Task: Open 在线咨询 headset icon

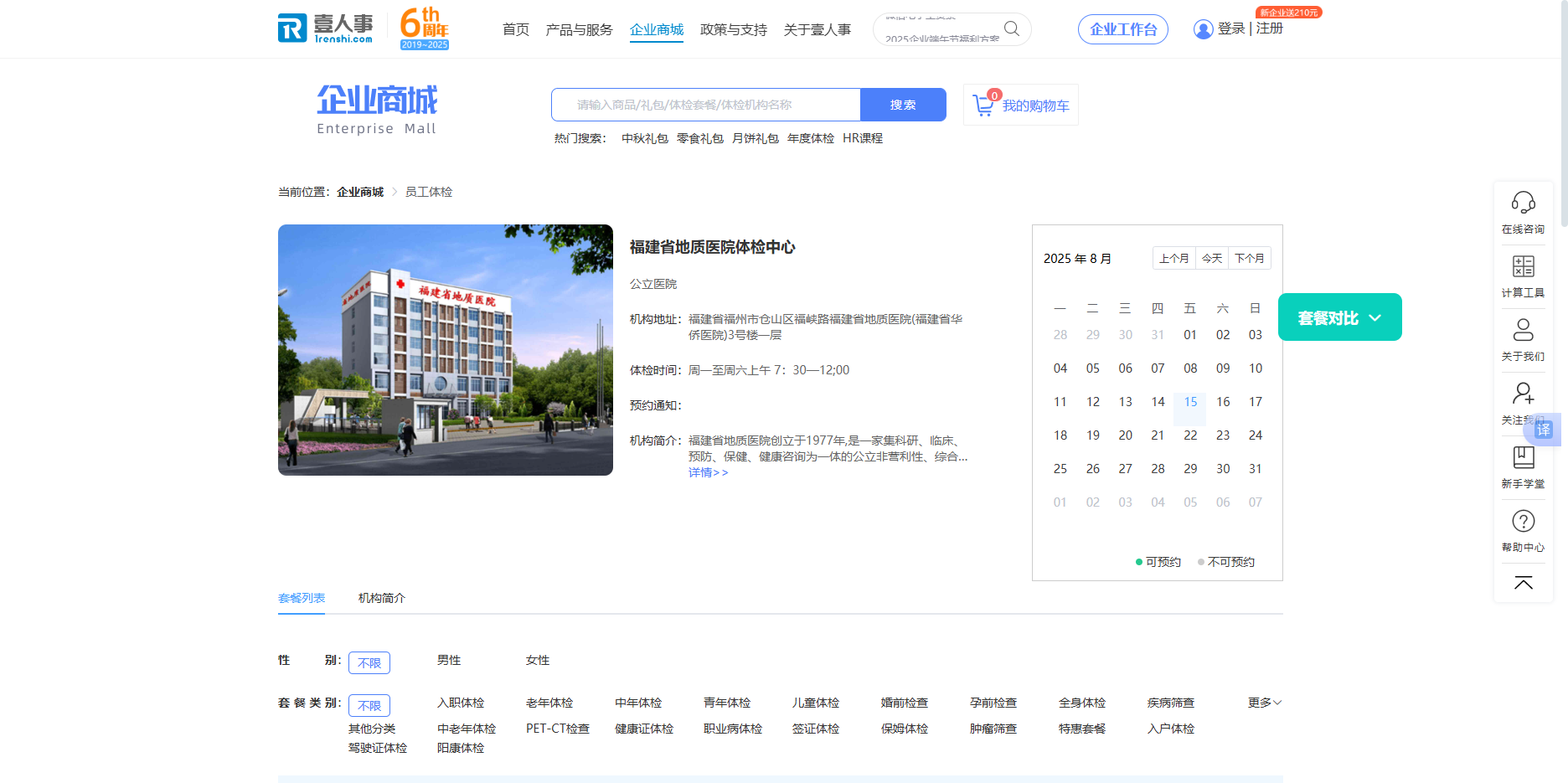Action: click(x=1524, y=203)
